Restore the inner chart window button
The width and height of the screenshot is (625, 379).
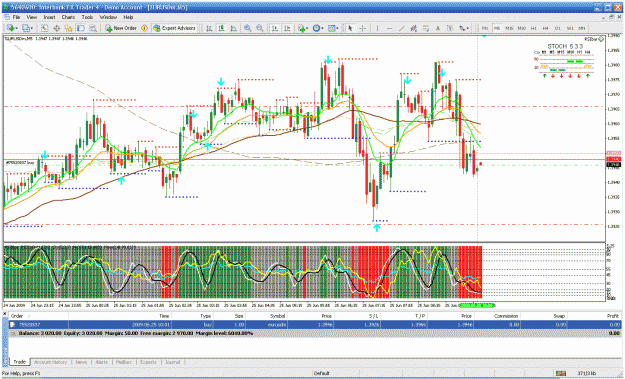click(x=611, y=17)
